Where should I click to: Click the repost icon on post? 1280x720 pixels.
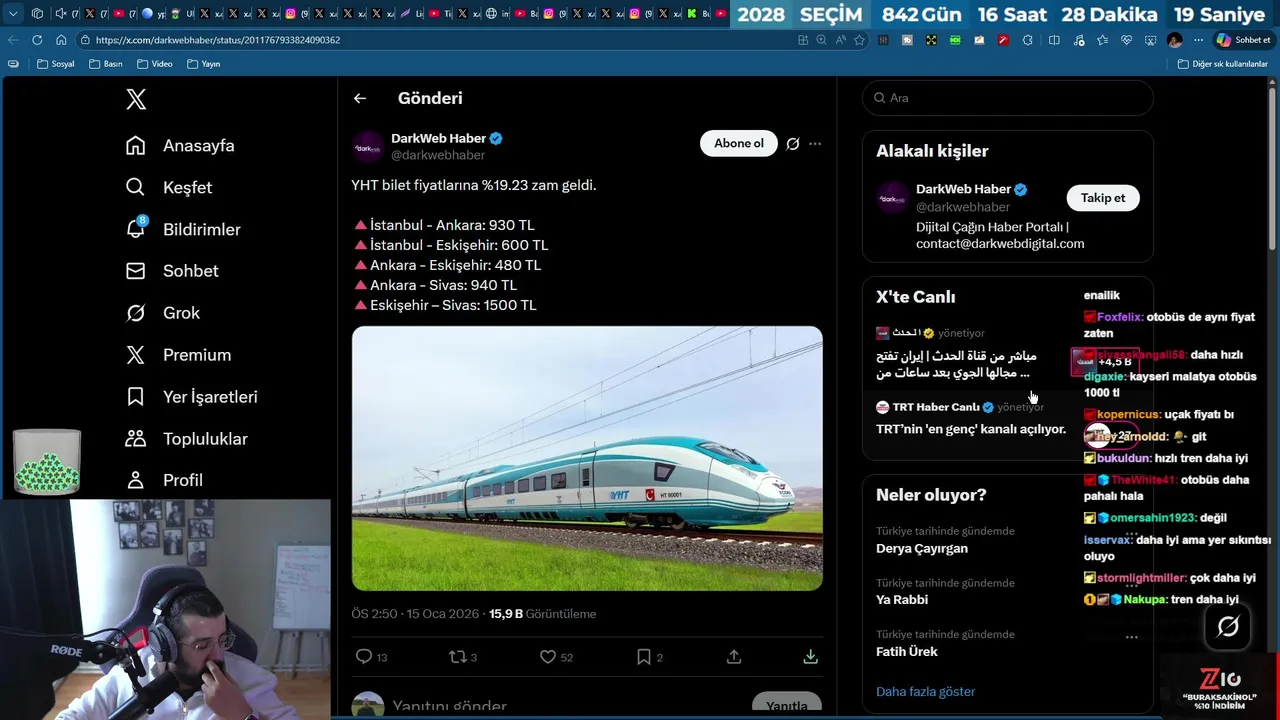coord(457,657)
